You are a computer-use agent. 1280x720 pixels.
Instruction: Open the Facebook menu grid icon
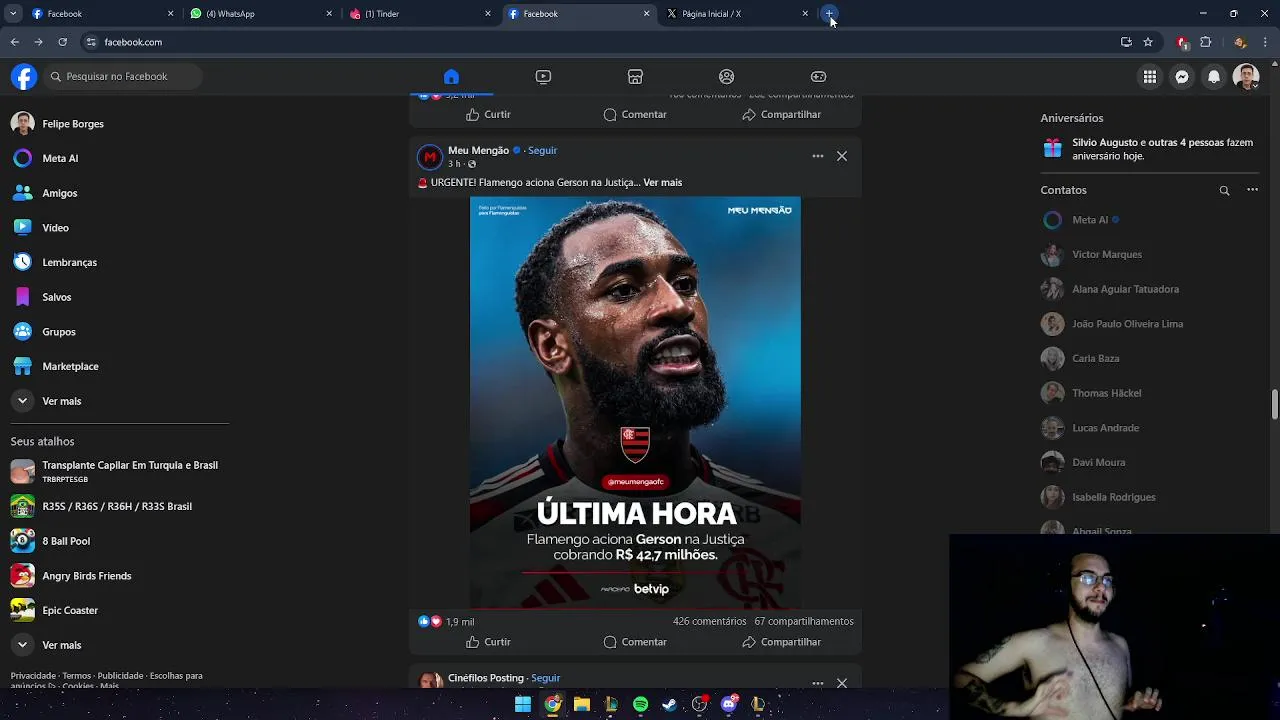coord(1150,77)
